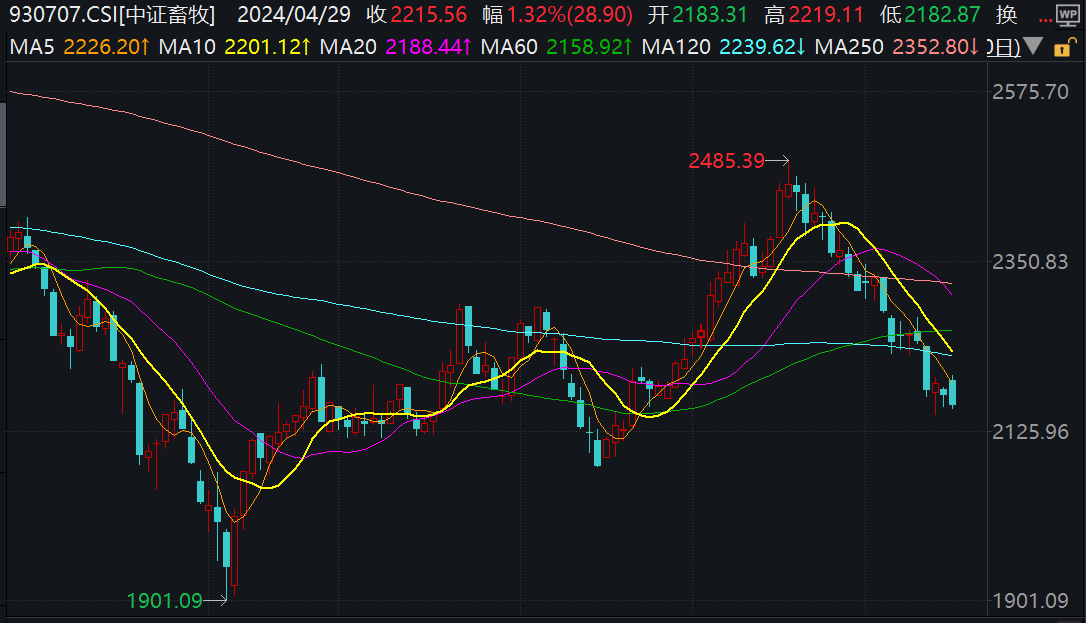Screen dimensions: 1086x623
Task: Click the gray scrollbar on left edge
Action: pos(3,154)
